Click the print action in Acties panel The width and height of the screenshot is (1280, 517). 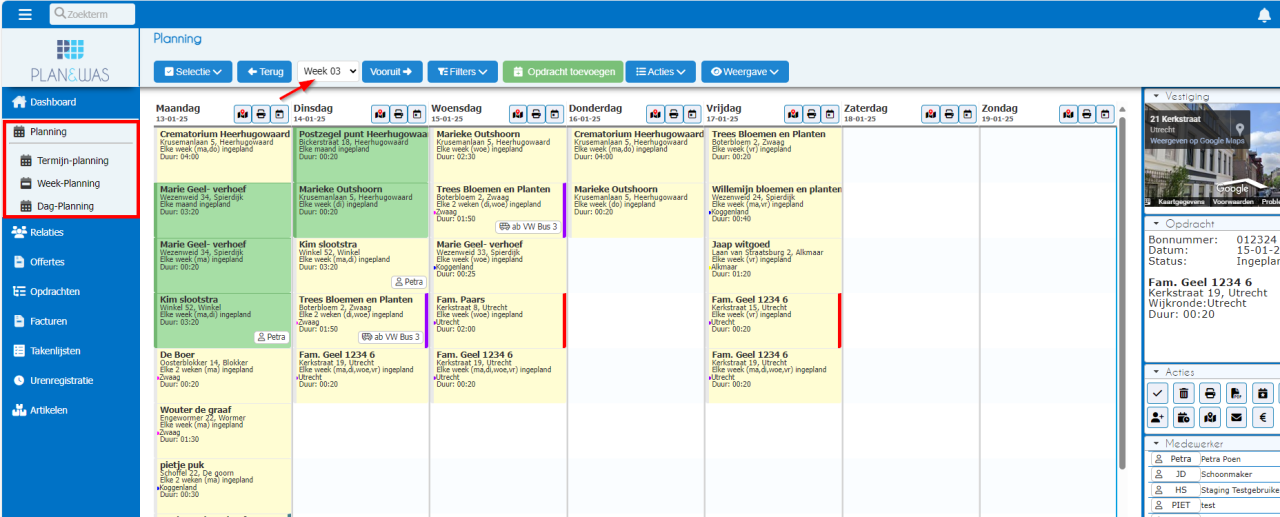1210,393
